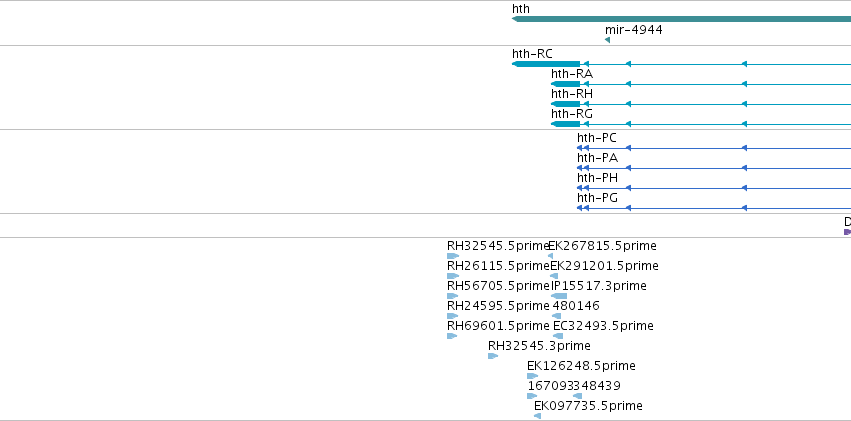Screen dimensions: 851x421
Task: Select the hth-RA transcript exon block
Action: [566, 84]
